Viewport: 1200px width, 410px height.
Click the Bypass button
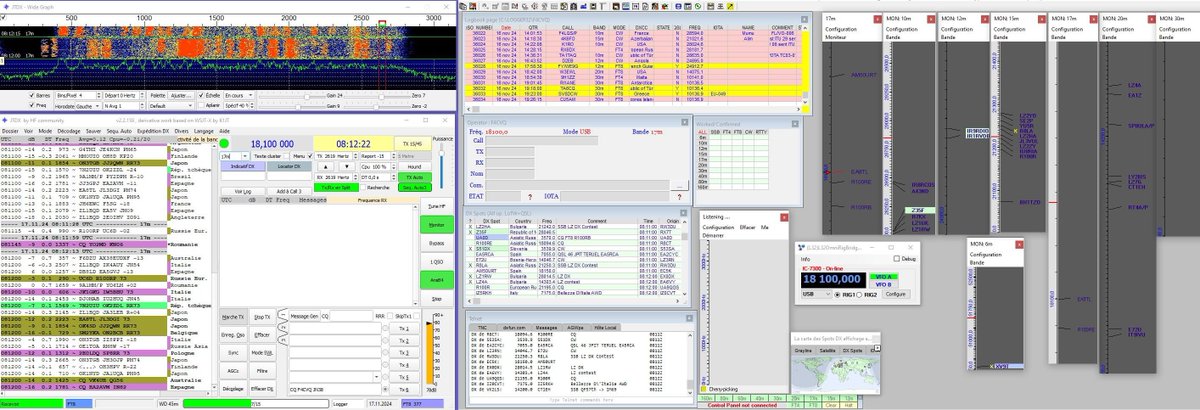(435, 243)
